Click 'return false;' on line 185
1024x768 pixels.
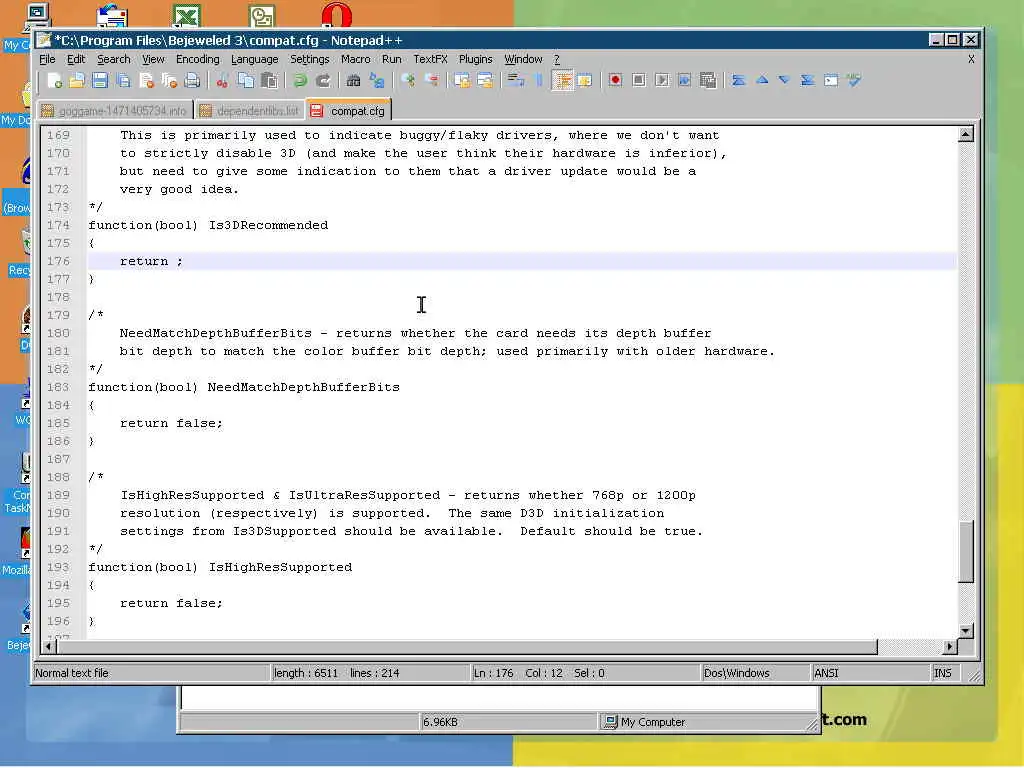point(171,423)
